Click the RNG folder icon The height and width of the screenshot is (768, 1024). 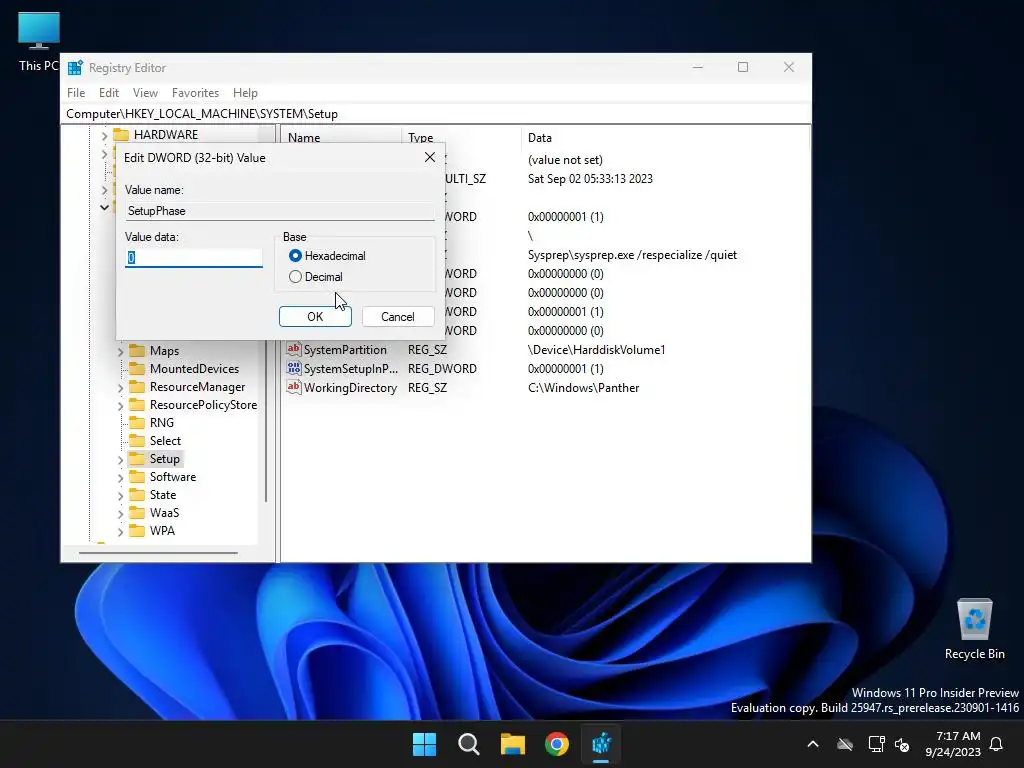pyautogui.click(x=137, y=423)
